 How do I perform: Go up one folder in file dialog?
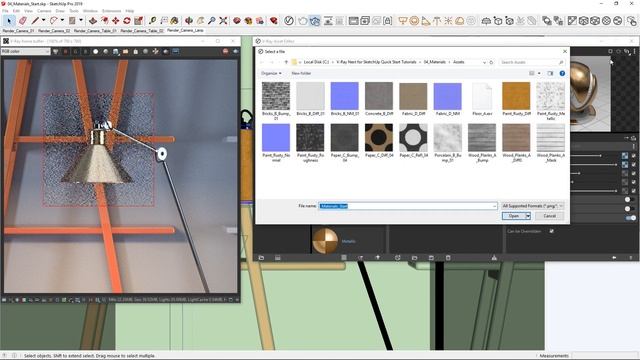point(286,62)
